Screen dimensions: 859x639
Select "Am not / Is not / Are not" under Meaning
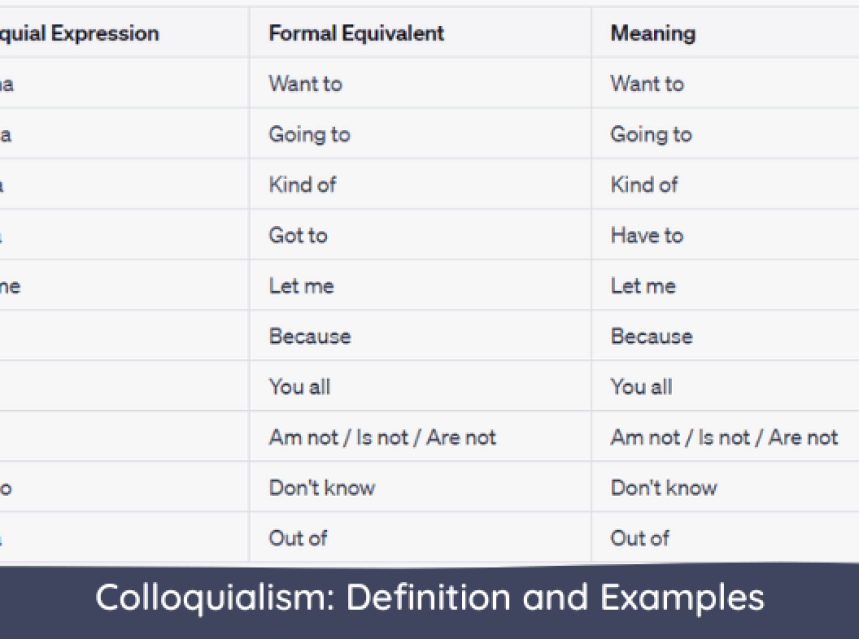click(724, 437)
